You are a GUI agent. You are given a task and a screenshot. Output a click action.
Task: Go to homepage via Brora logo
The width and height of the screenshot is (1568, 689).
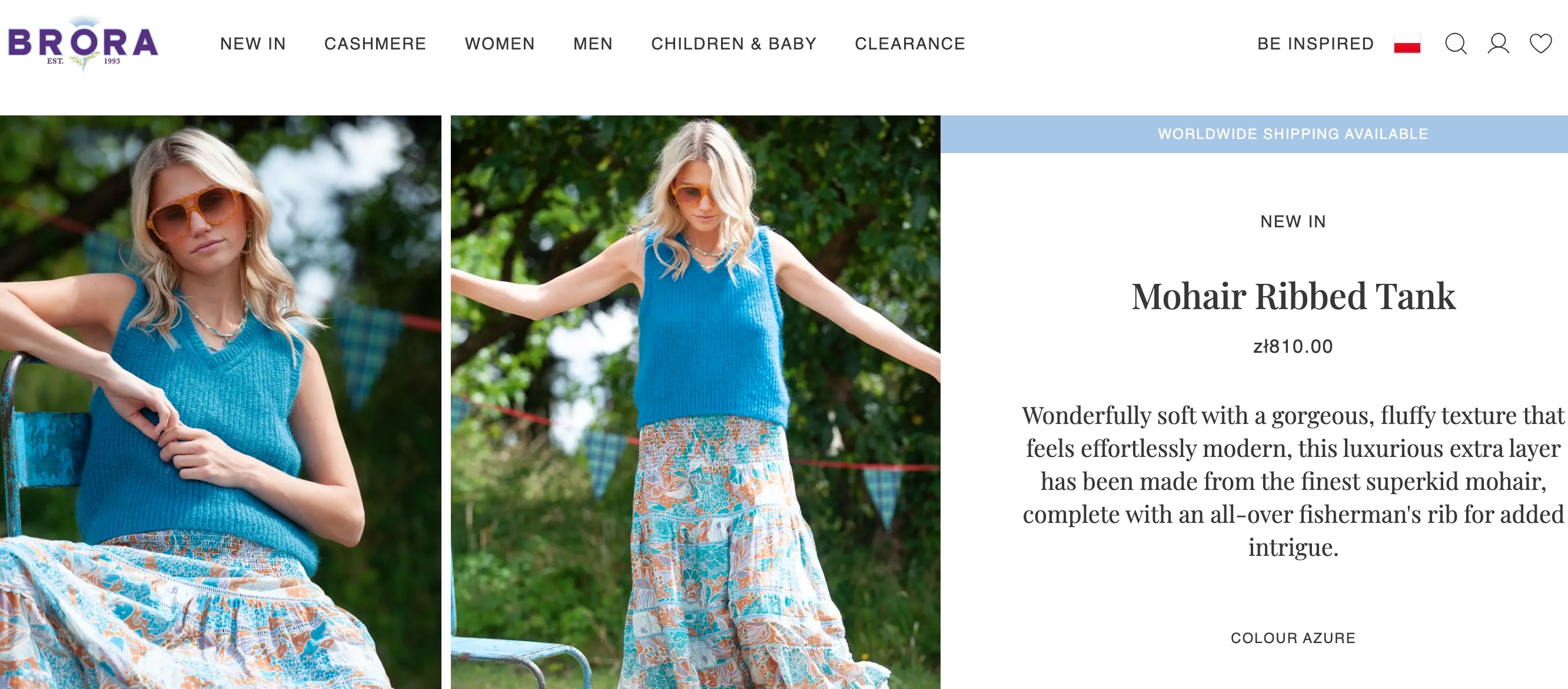coord(83,43)
